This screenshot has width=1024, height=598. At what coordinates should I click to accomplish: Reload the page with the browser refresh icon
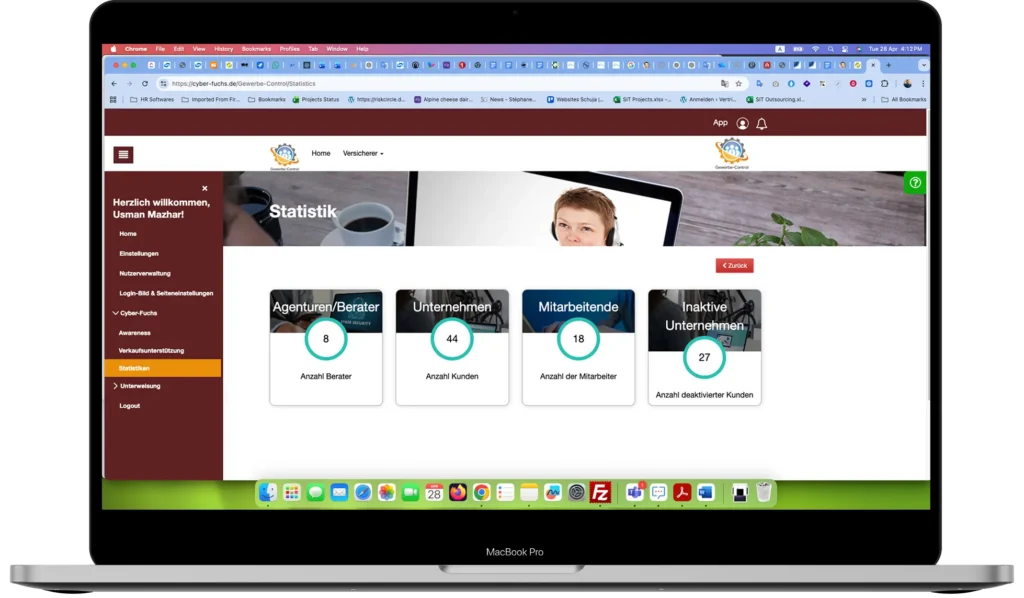(x=145, y=84)
